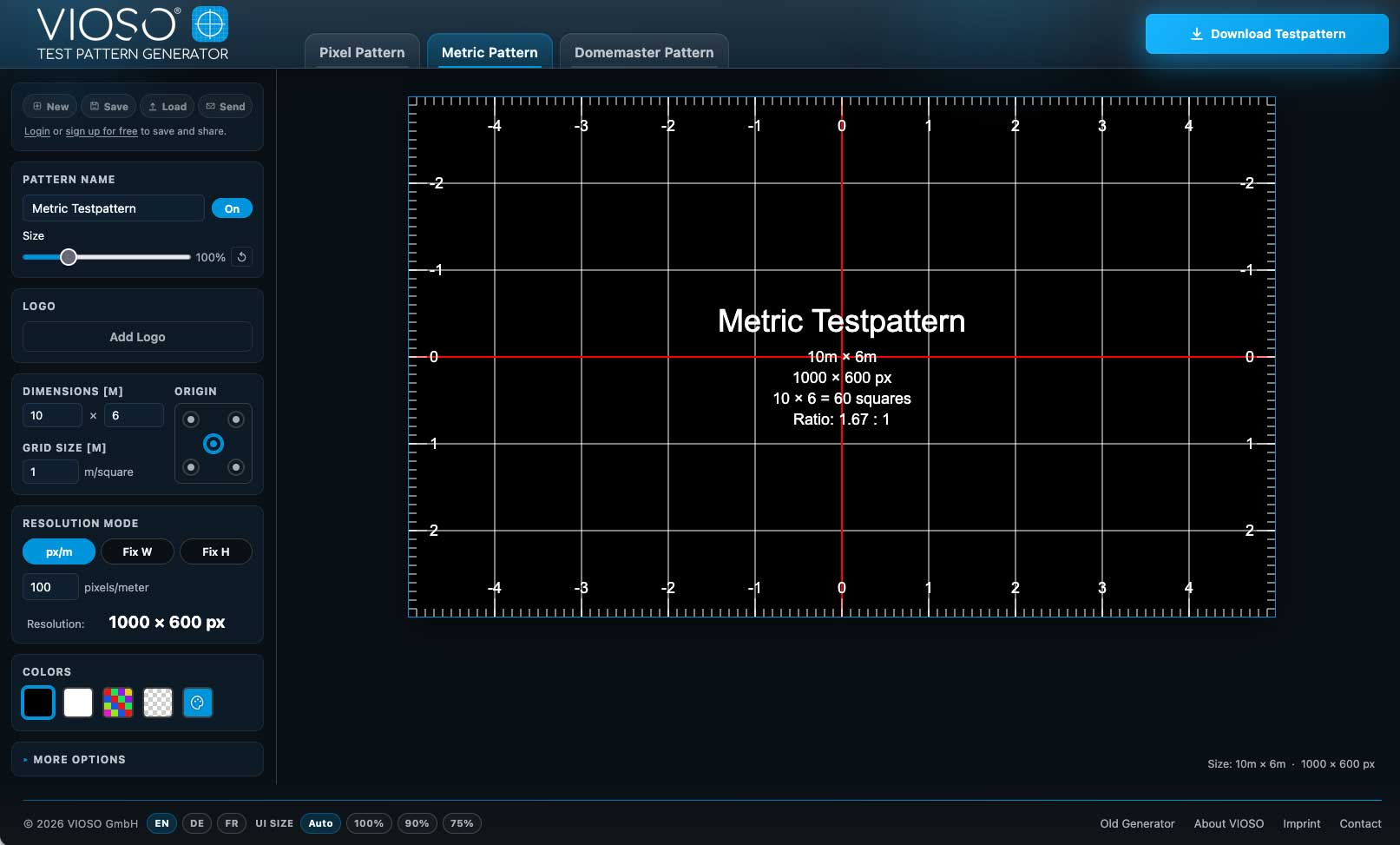Set UI size to 90%
Image resolution: width=1400 pixels, height=845 pixels.
(x=417, y=823)
